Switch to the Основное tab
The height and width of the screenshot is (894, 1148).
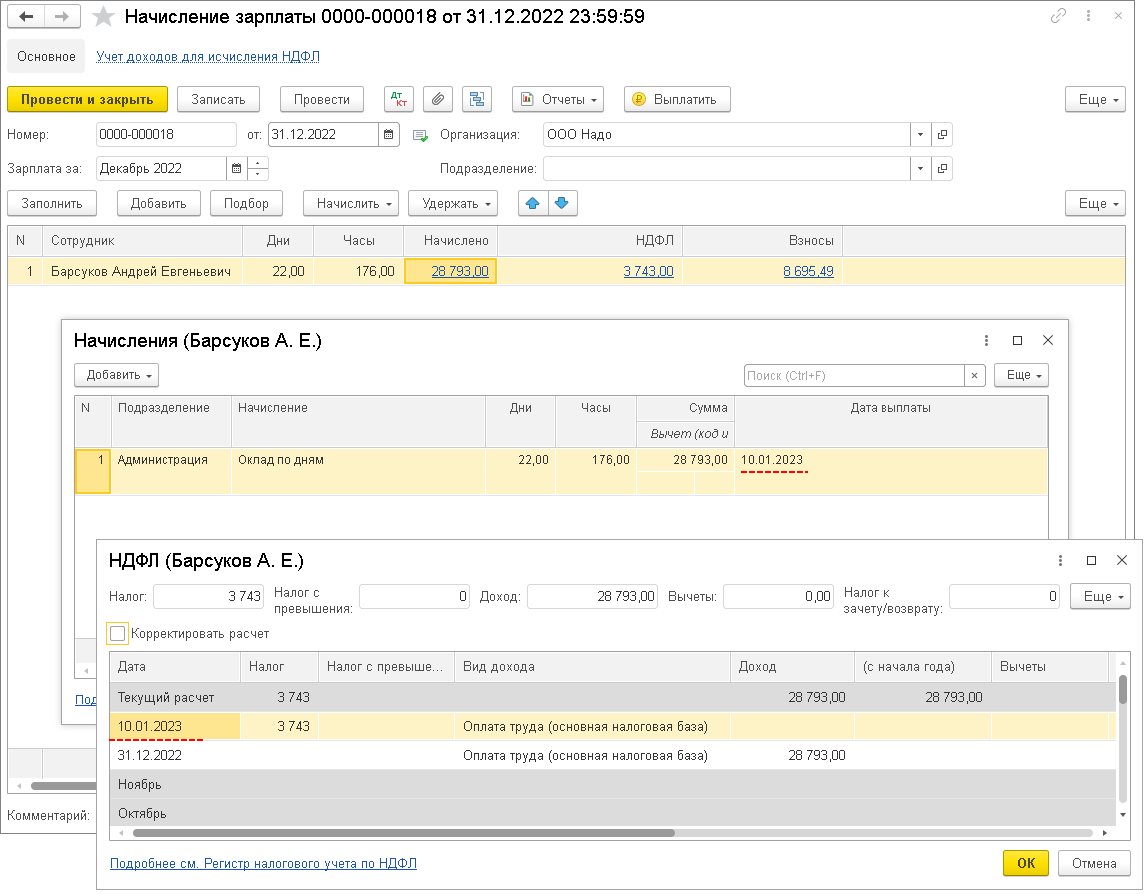coord(46,56)
